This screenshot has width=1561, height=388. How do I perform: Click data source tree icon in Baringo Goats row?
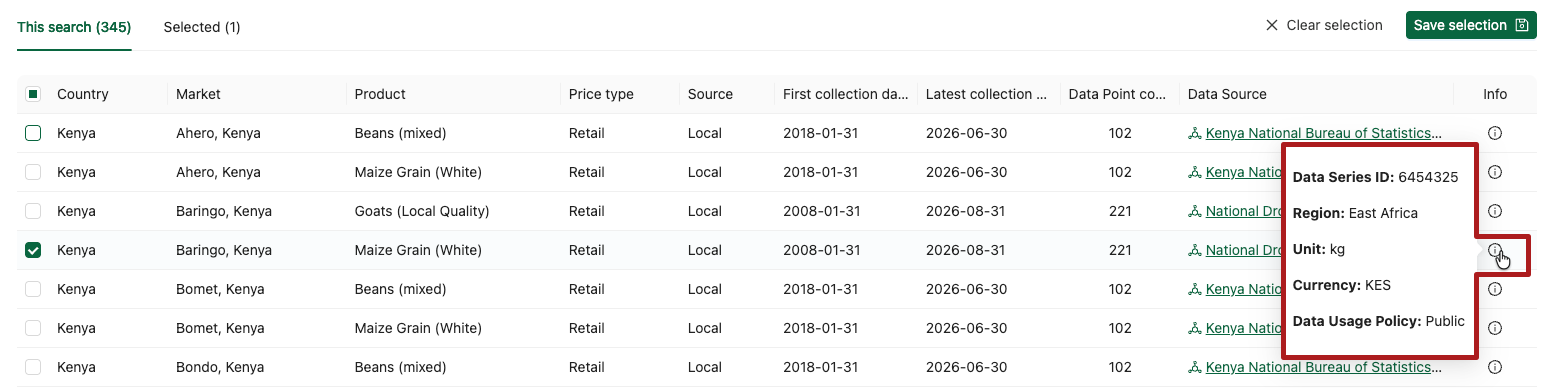[1194, 211]
